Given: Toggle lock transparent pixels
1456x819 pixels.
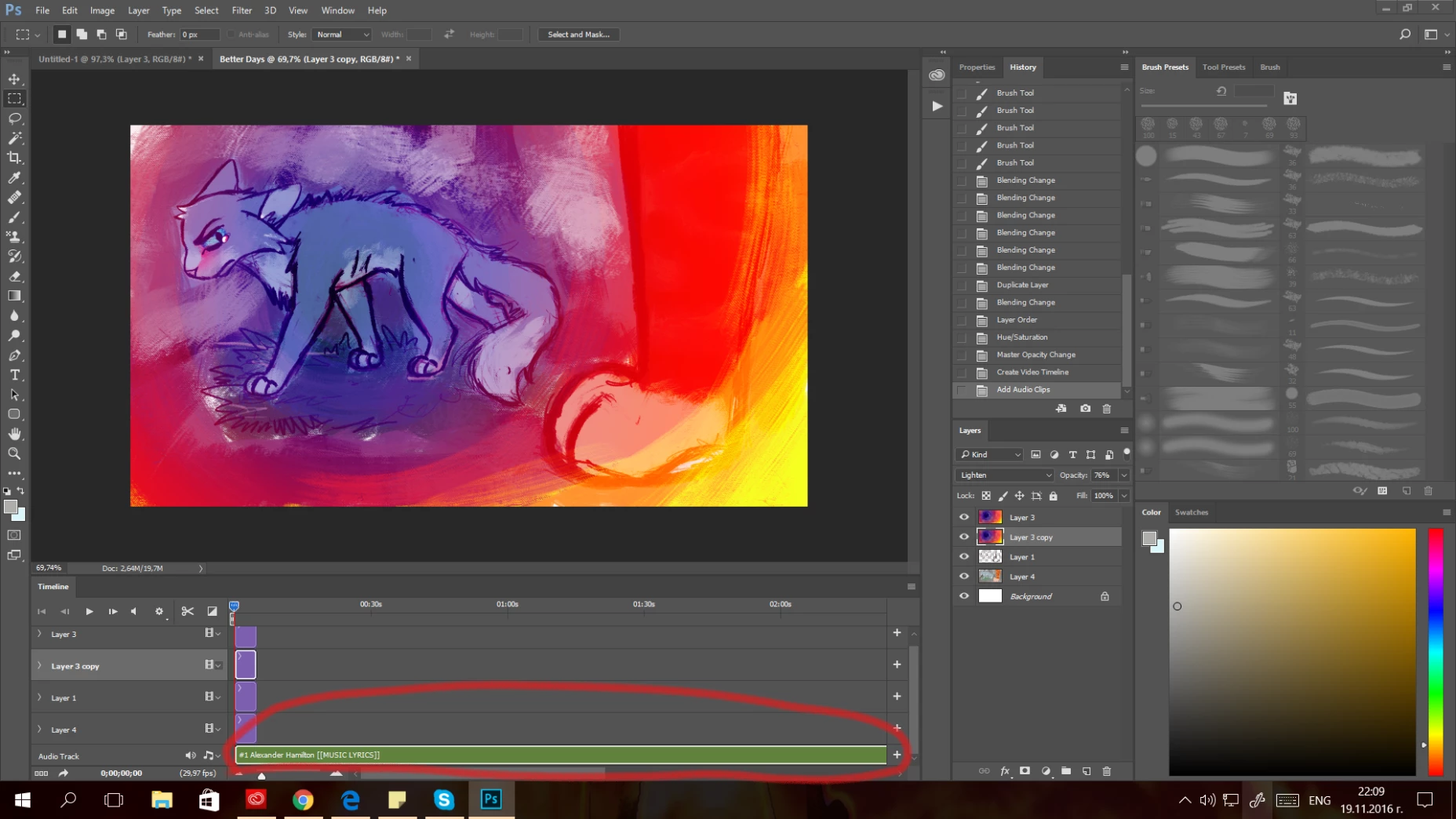Looking at the screenshot, I should (986, 496).
